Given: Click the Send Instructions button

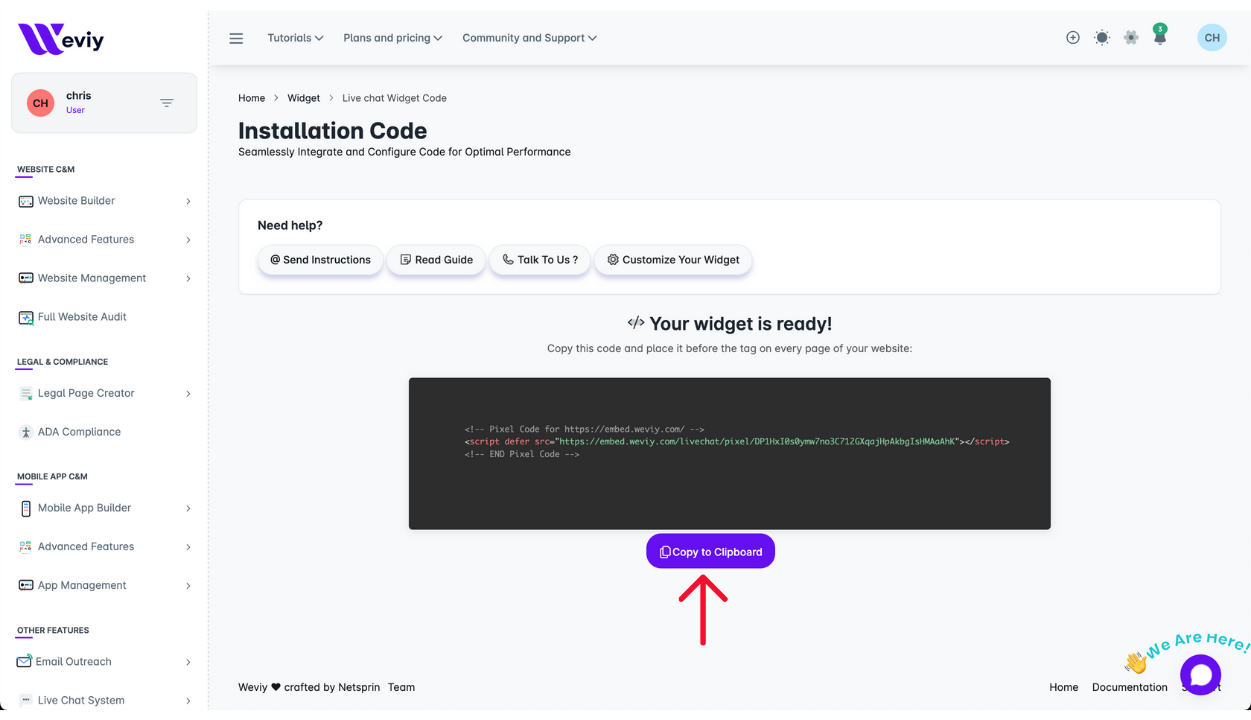Looking at the screenshot, I should click(x=320, y=260).
